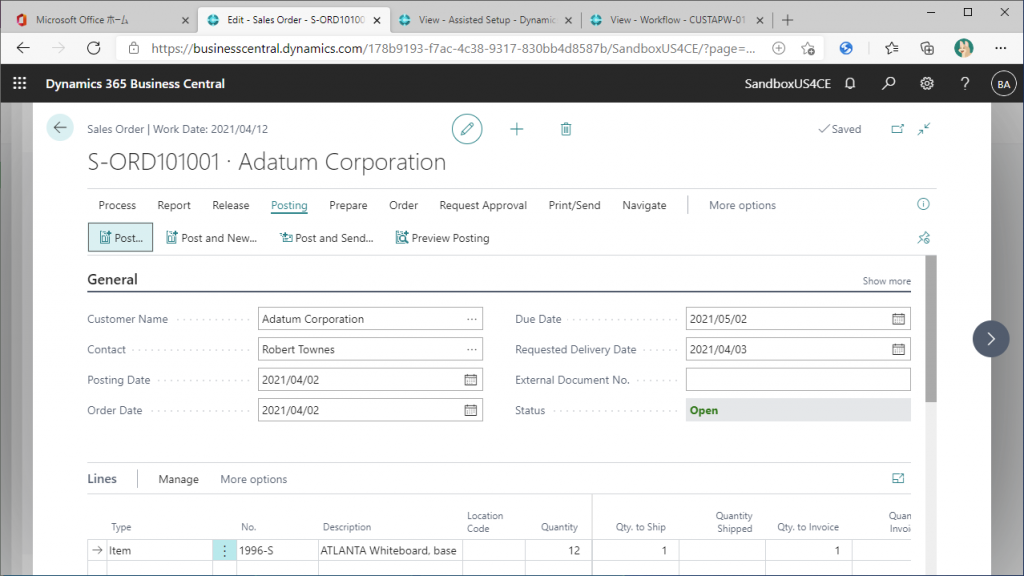Open the page in a new window
Screen dimensions: 1024x576
(x=898, y=129)
